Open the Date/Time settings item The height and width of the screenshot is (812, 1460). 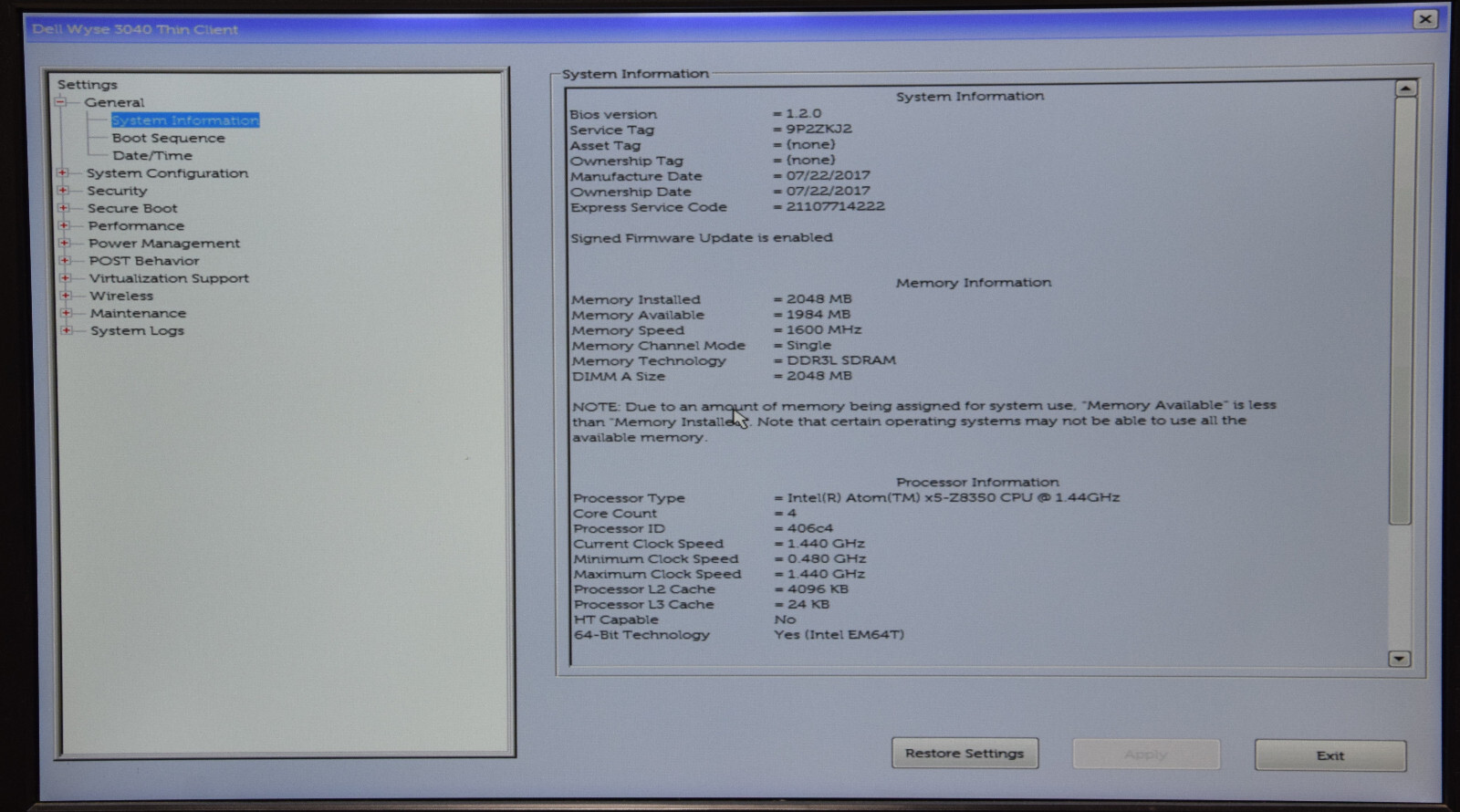pyautogui.click(x=152, y=155)
